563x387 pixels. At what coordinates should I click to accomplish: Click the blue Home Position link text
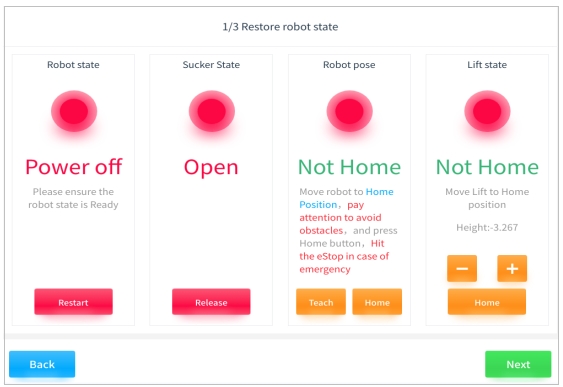pos(346,198)
